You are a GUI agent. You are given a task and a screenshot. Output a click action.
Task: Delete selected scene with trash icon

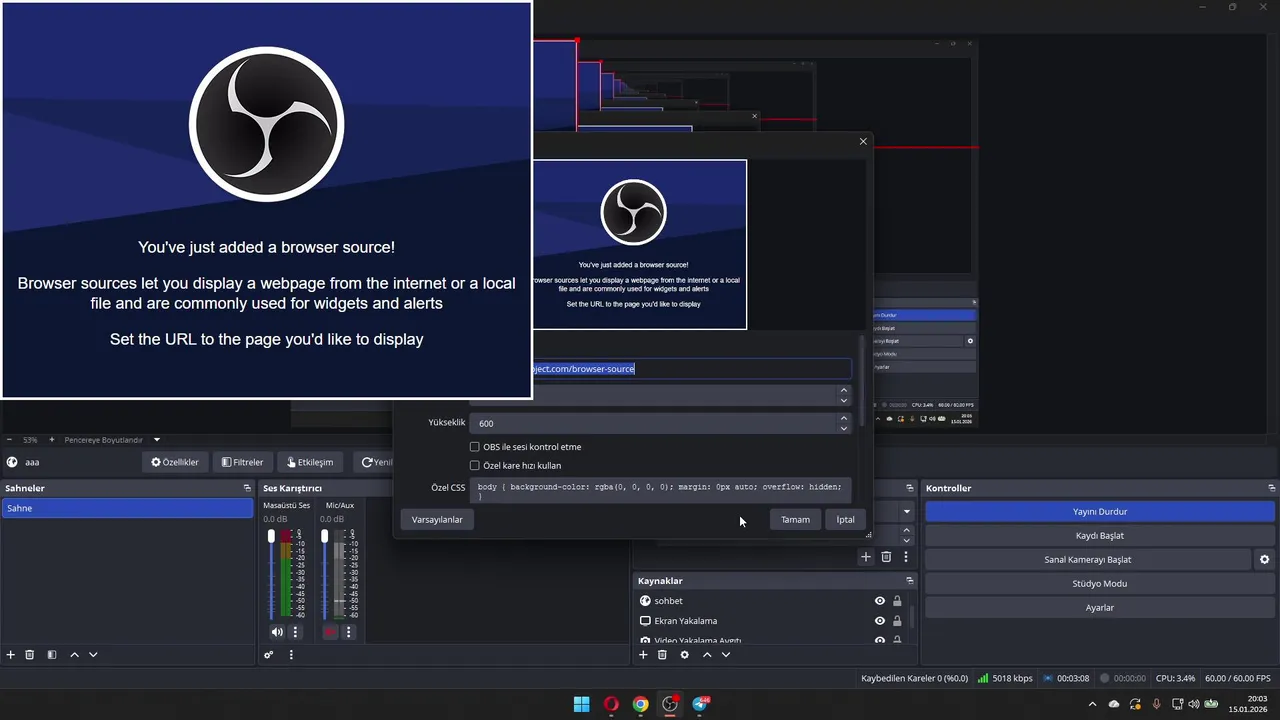30,655
